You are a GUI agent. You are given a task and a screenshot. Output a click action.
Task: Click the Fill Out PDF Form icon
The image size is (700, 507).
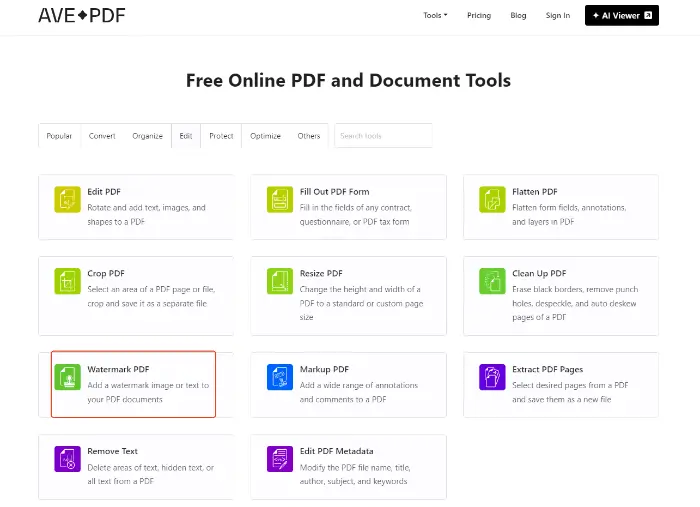coord(280,199)
